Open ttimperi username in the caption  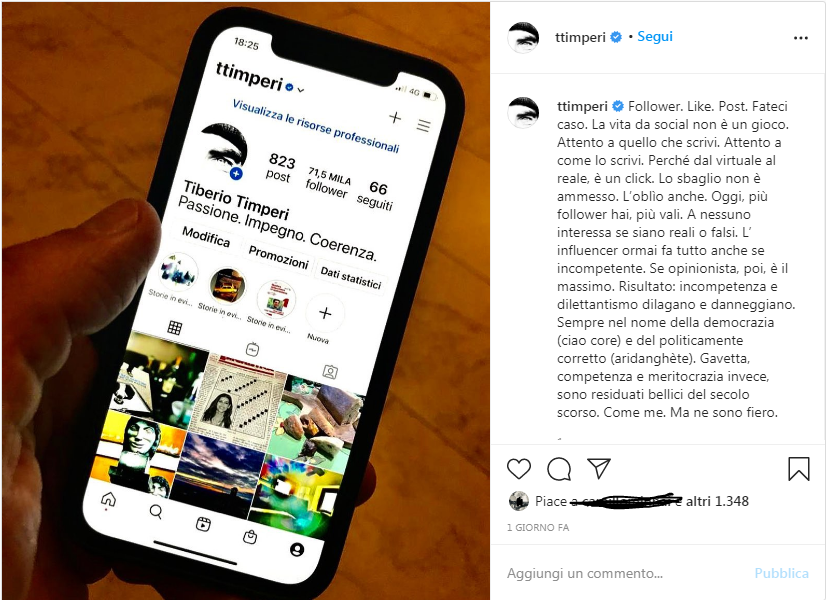(582, 106)
